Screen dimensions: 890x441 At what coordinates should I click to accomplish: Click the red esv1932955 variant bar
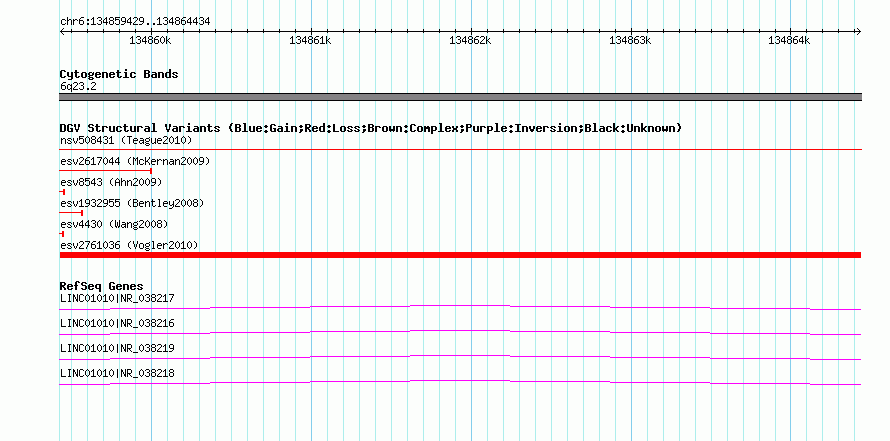click(72, 213)
